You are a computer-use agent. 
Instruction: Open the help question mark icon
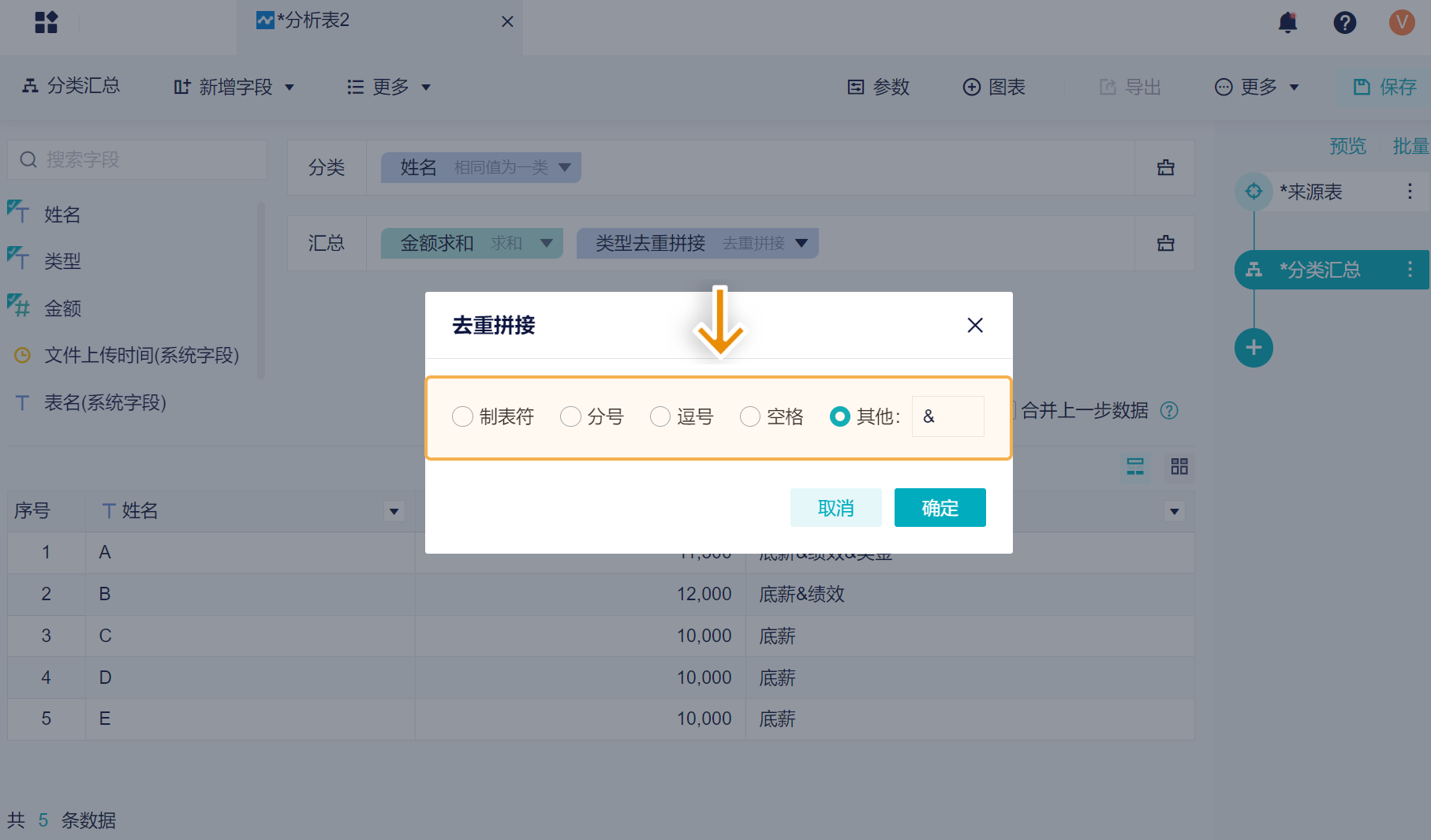pyautogui.click(x=1344, y=22)
